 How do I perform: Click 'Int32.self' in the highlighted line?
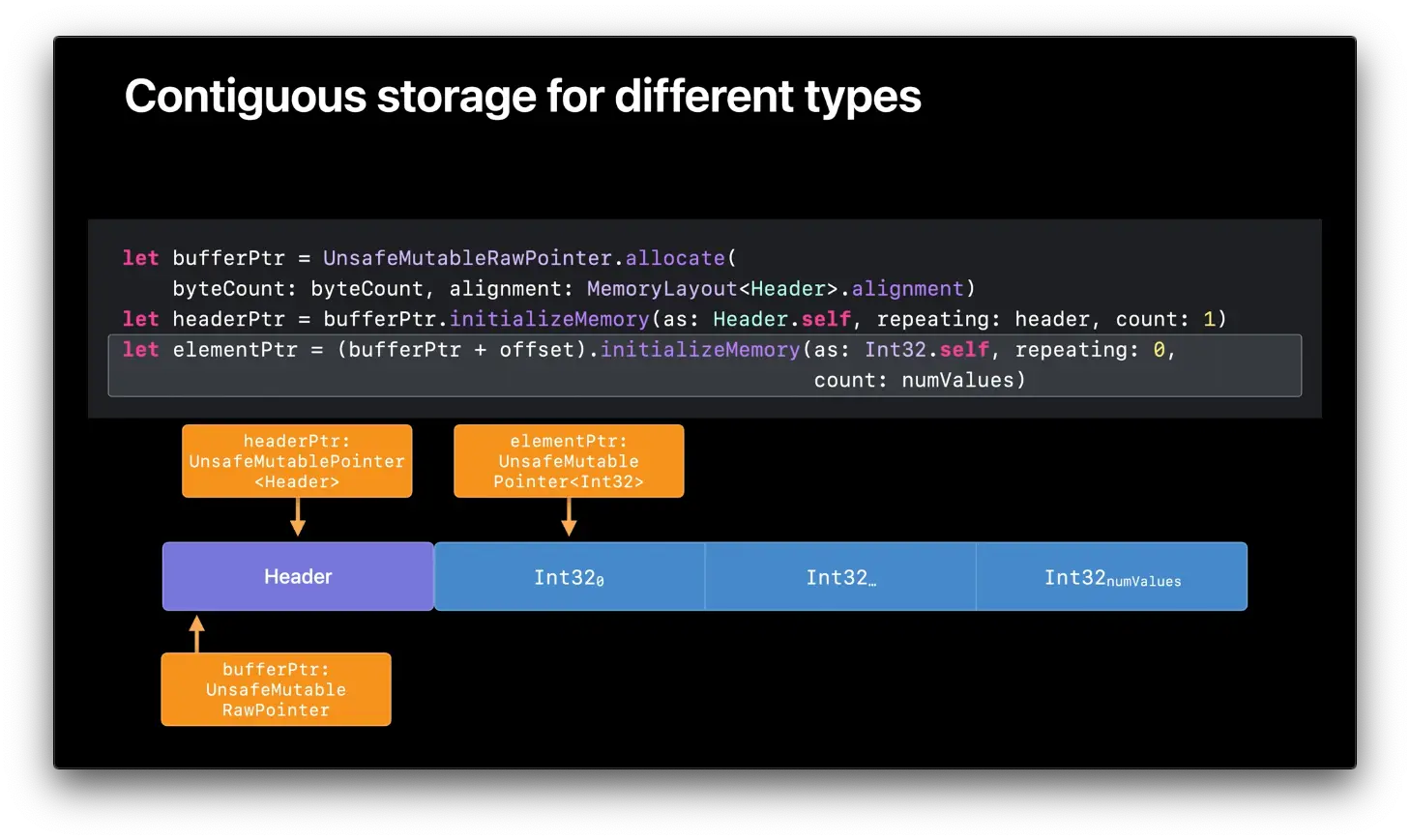[x=927, y=350]
